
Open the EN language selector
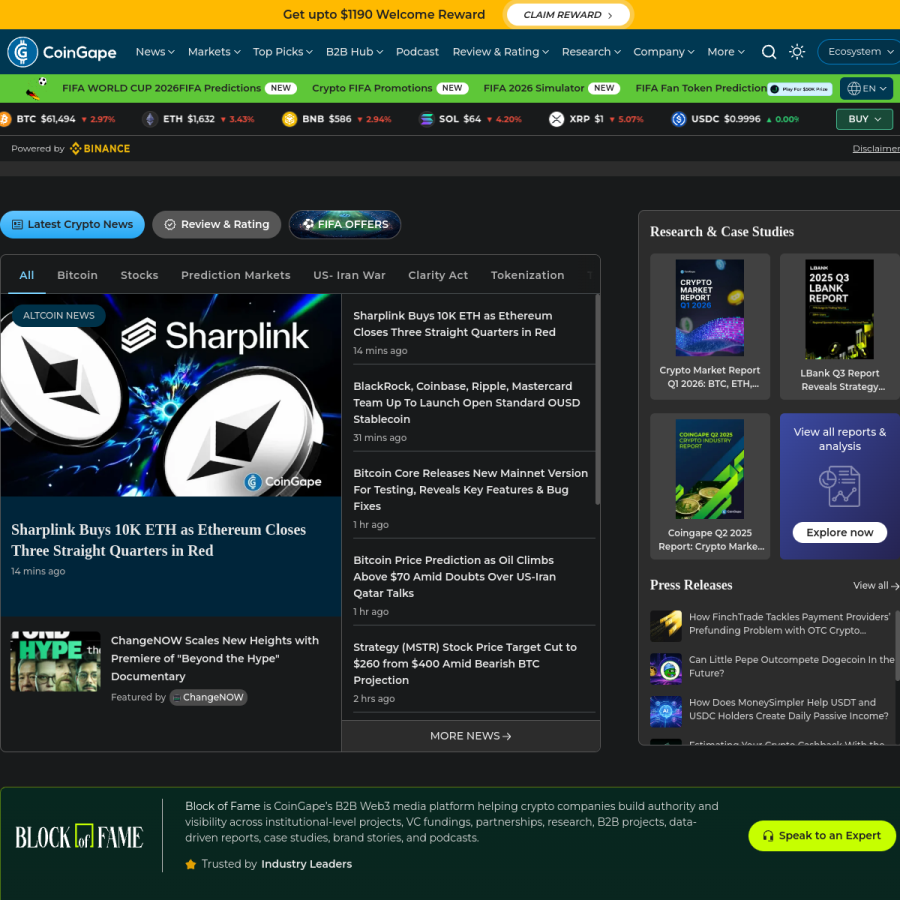tap(867, 88)
